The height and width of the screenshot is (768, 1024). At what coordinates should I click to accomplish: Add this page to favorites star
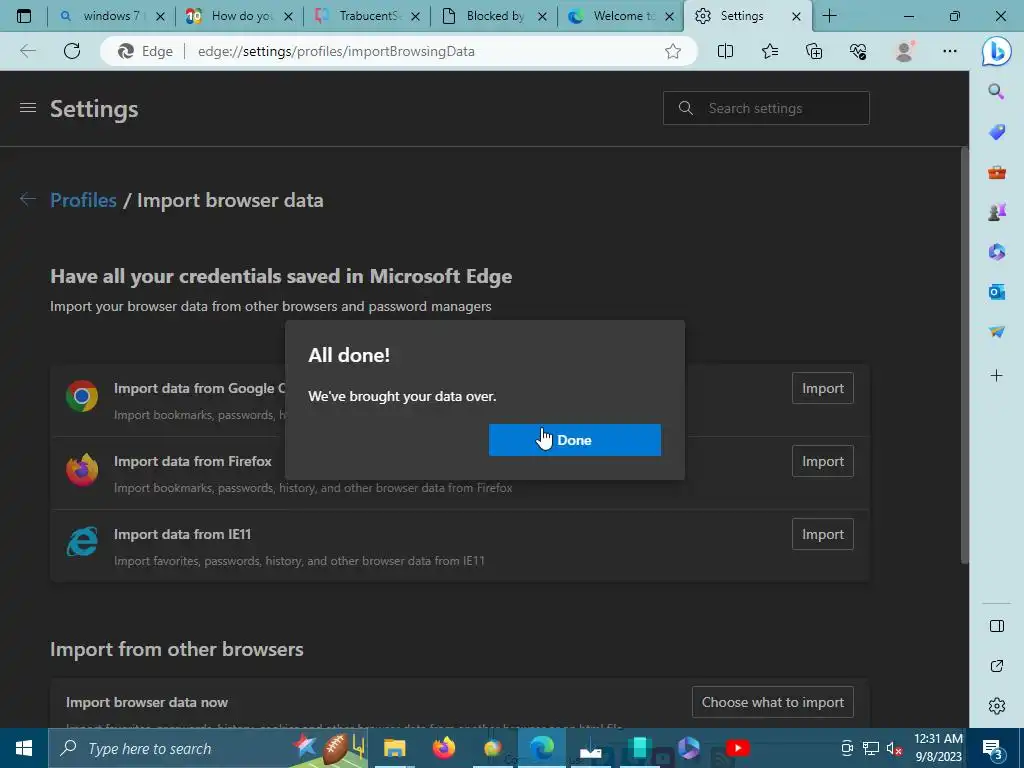coord(673,51)
